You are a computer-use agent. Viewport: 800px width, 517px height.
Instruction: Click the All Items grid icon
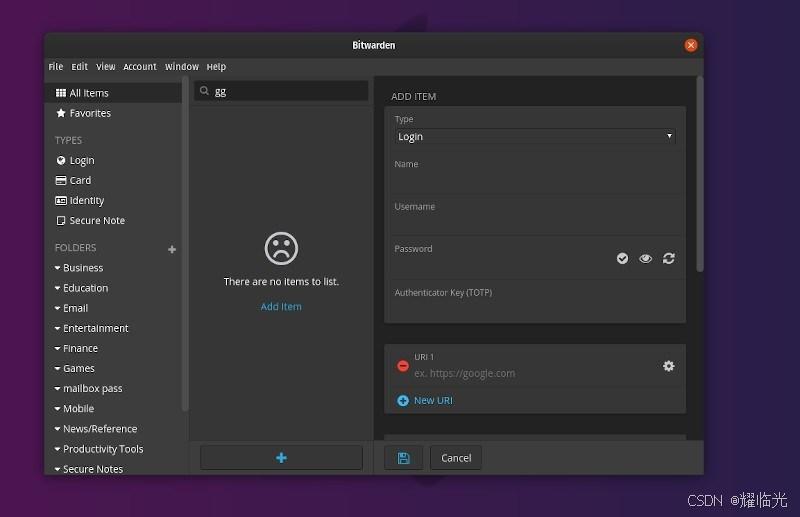61,93
